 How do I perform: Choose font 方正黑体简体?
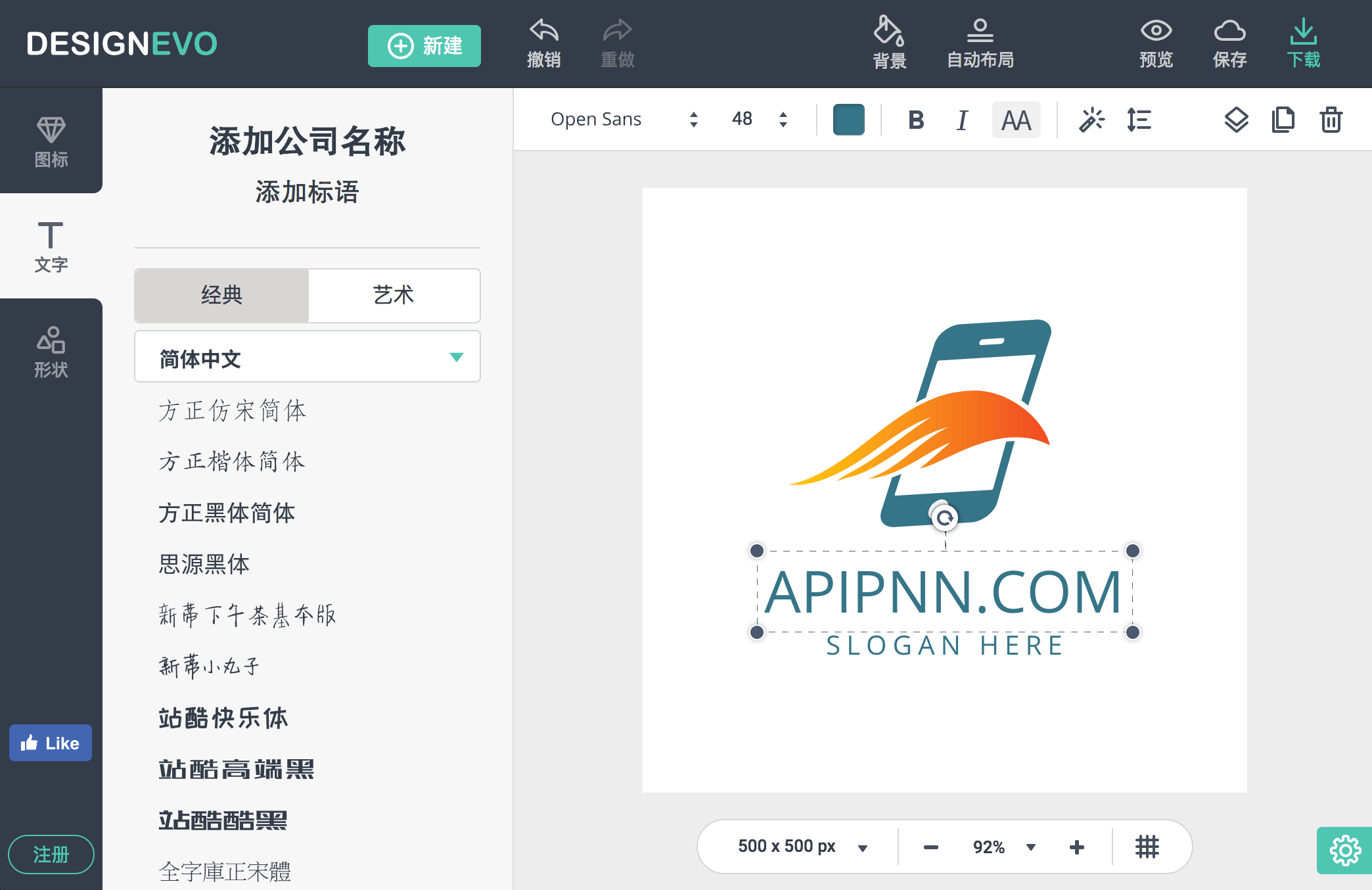[x=227, y=513]
